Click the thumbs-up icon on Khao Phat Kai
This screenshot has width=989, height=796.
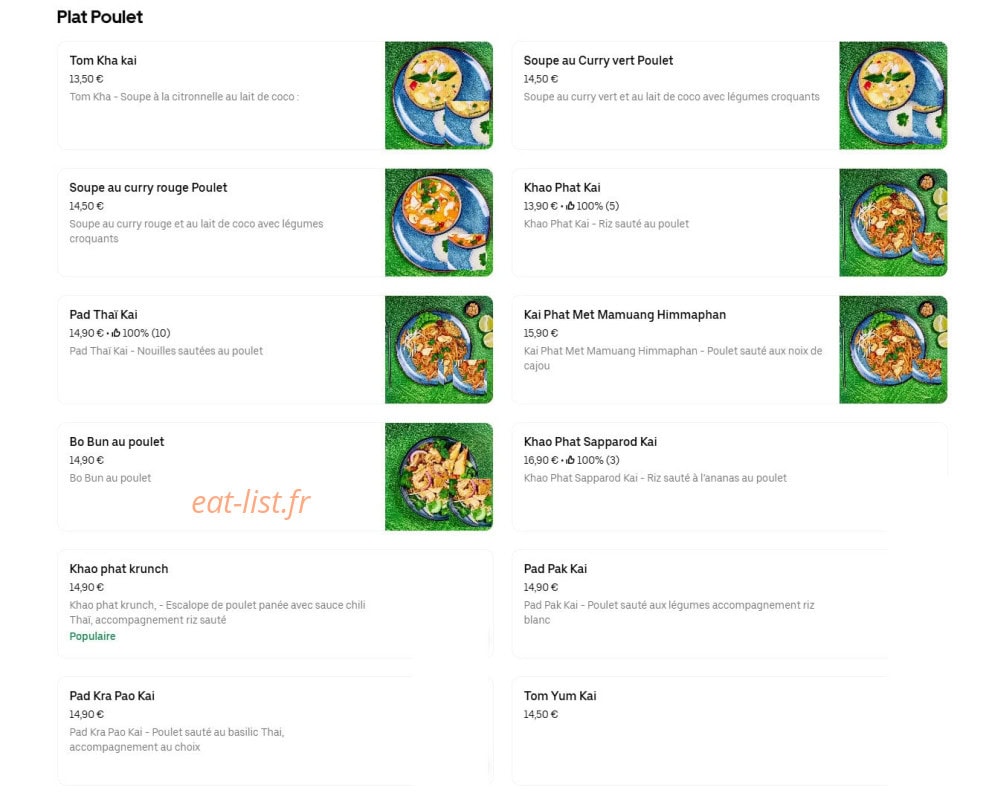pyautogui.click(x=570, y=206)
